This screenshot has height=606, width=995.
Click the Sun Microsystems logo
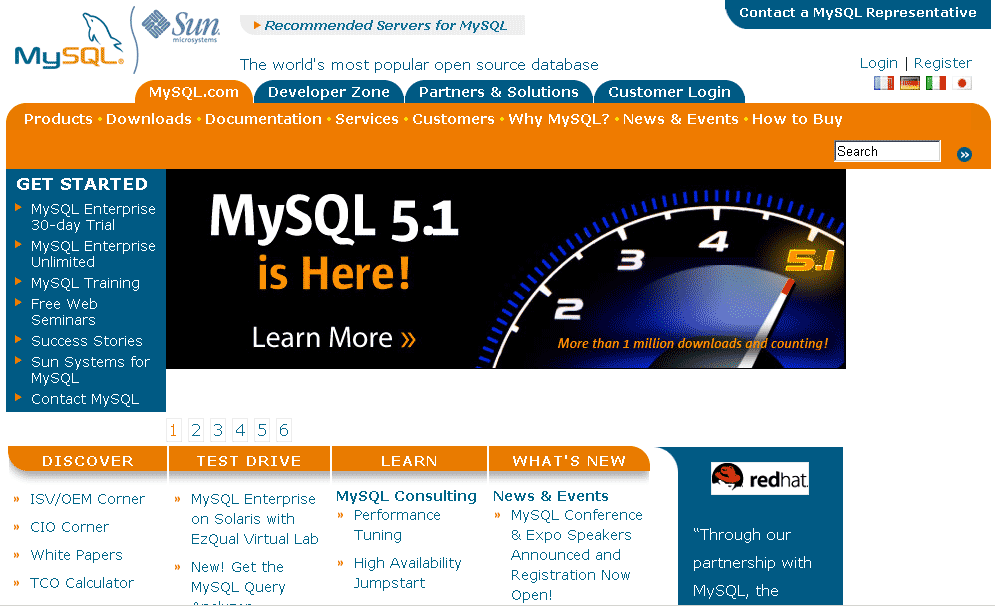pyautogui.click(x=181, y=27)
